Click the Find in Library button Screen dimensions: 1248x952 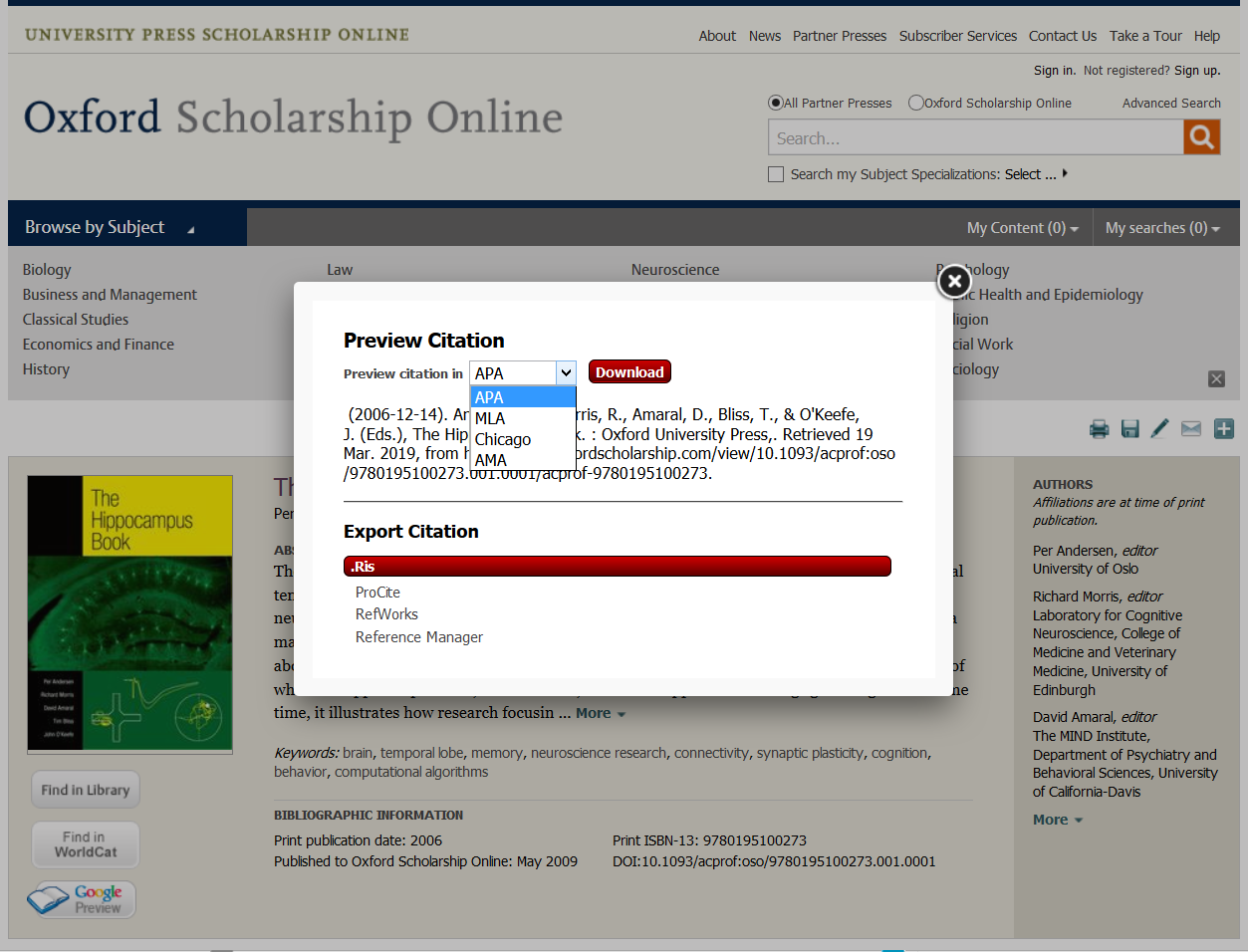(x=86, y=790)
